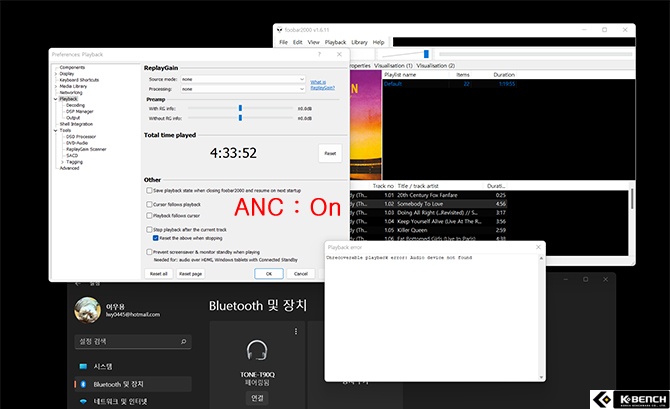Open the Source mode dropdown
The width and height of the screenshot is (670, 409).
243,79
